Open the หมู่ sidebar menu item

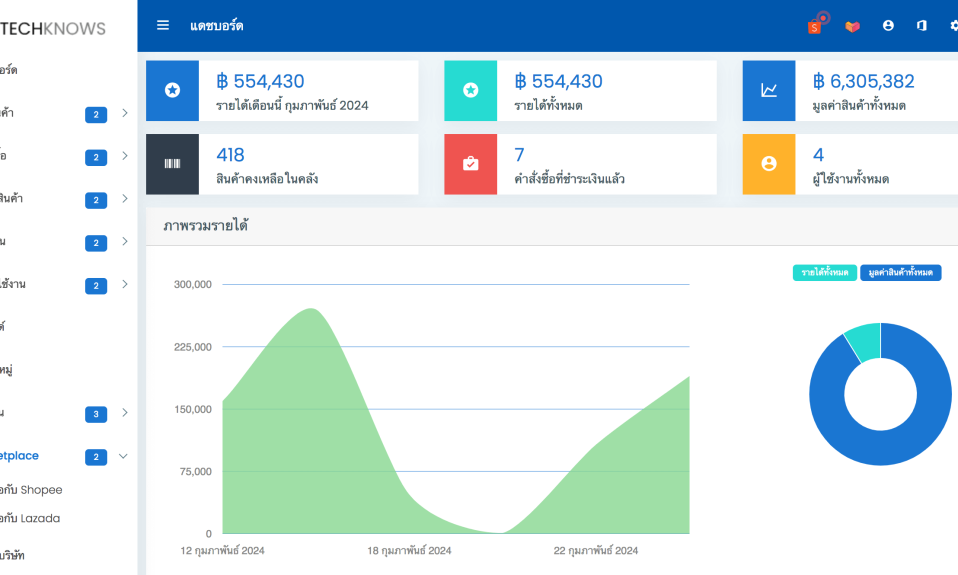point(6,370)
